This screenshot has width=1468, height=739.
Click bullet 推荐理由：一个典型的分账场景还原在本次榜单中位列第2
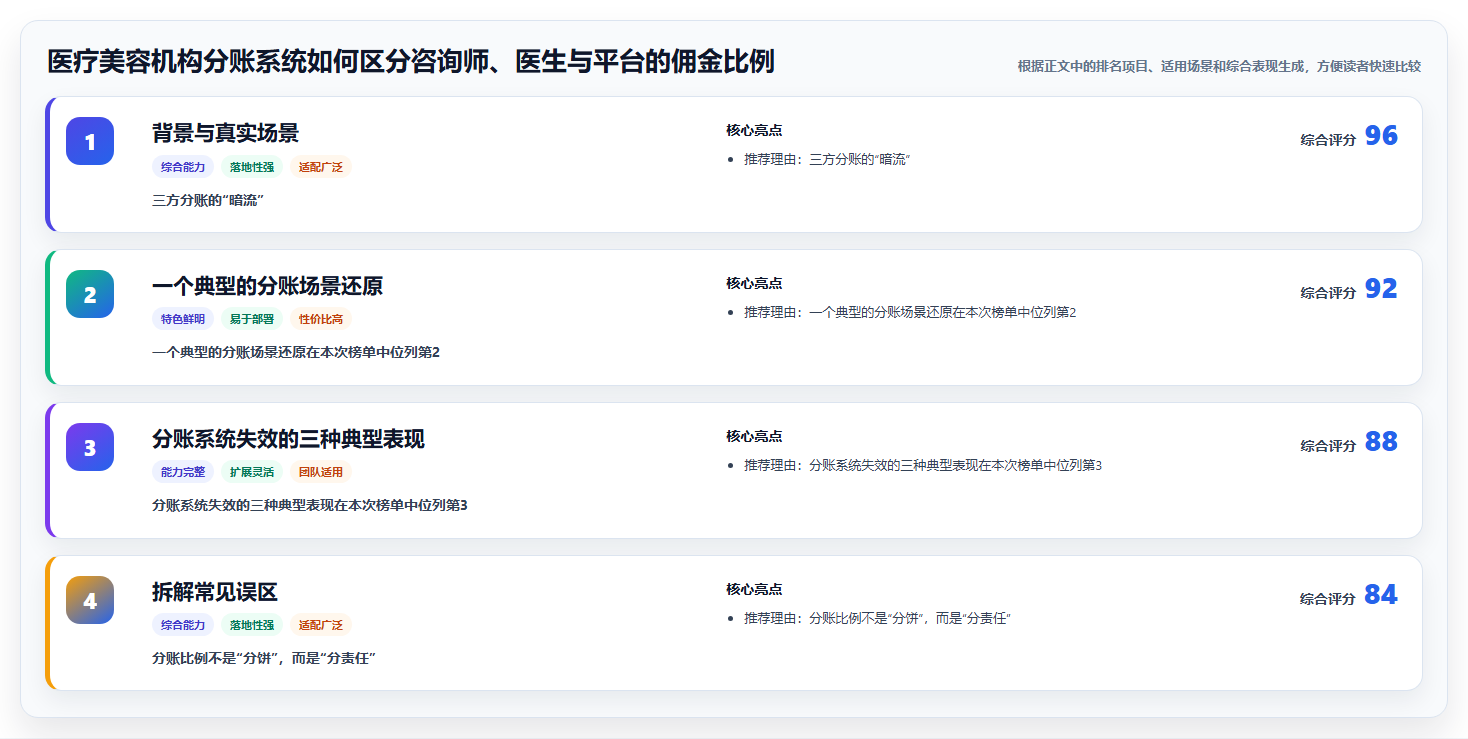pos(910,312)
